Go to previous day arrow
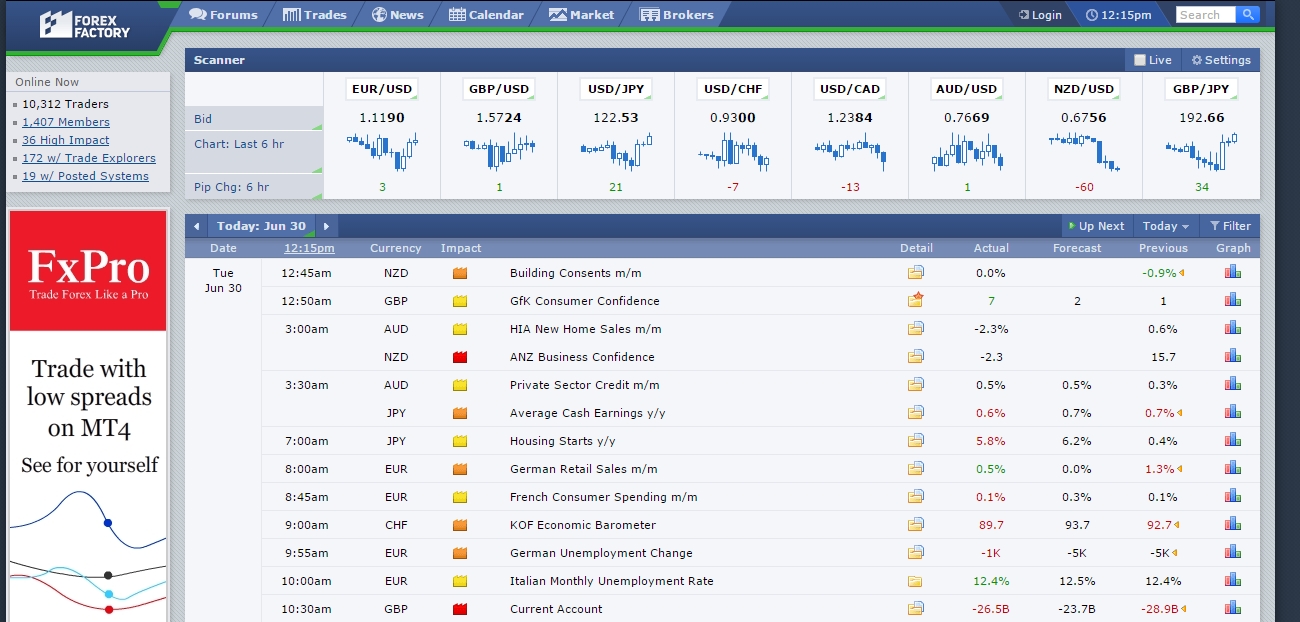Screen dimensions: 1300x622 [x=197, y=226]
